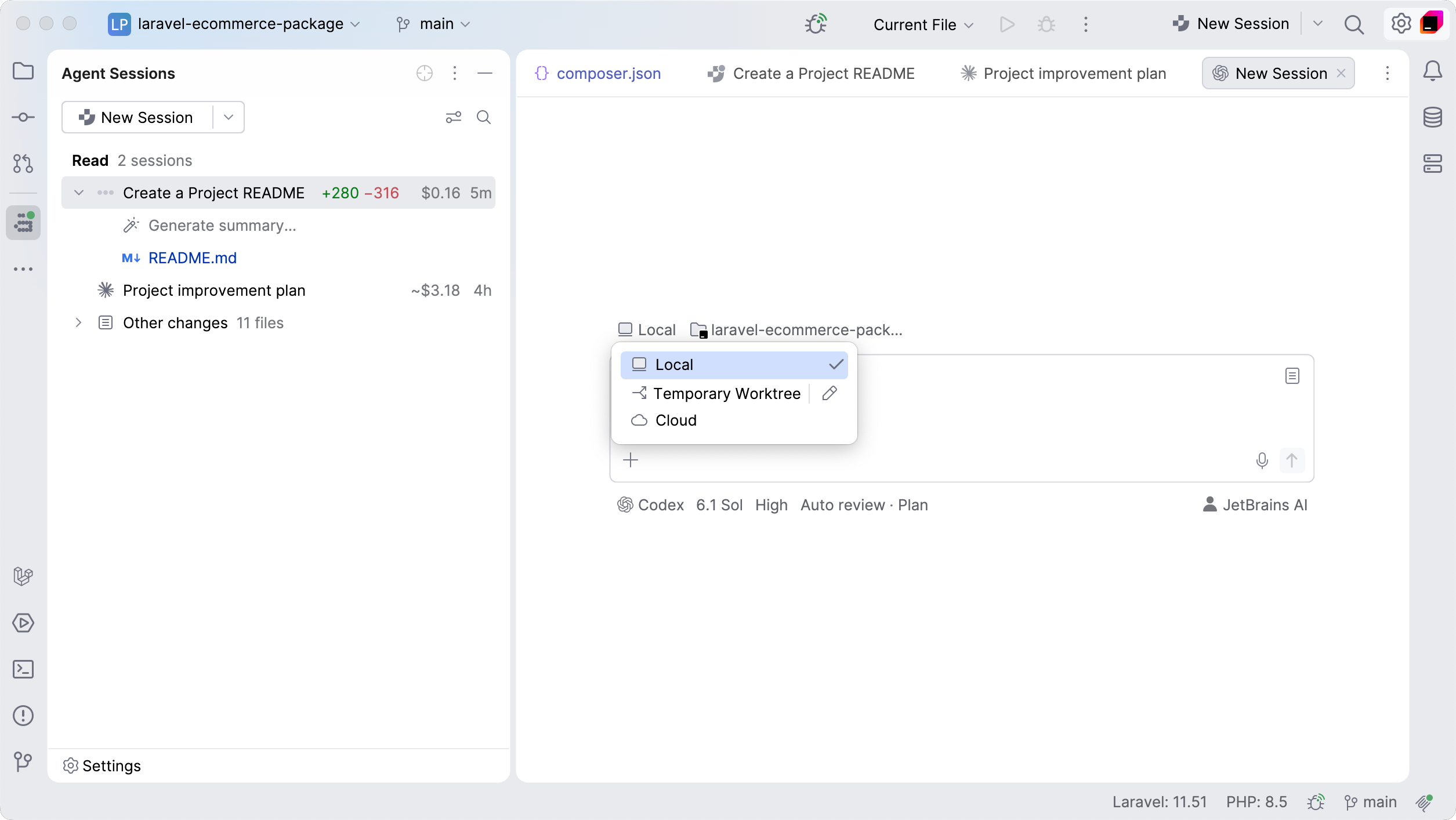Viewport: 1456px width, 820px height.
Task: Switch to the Project improvement plan tab
Action: click(1063, 74)
